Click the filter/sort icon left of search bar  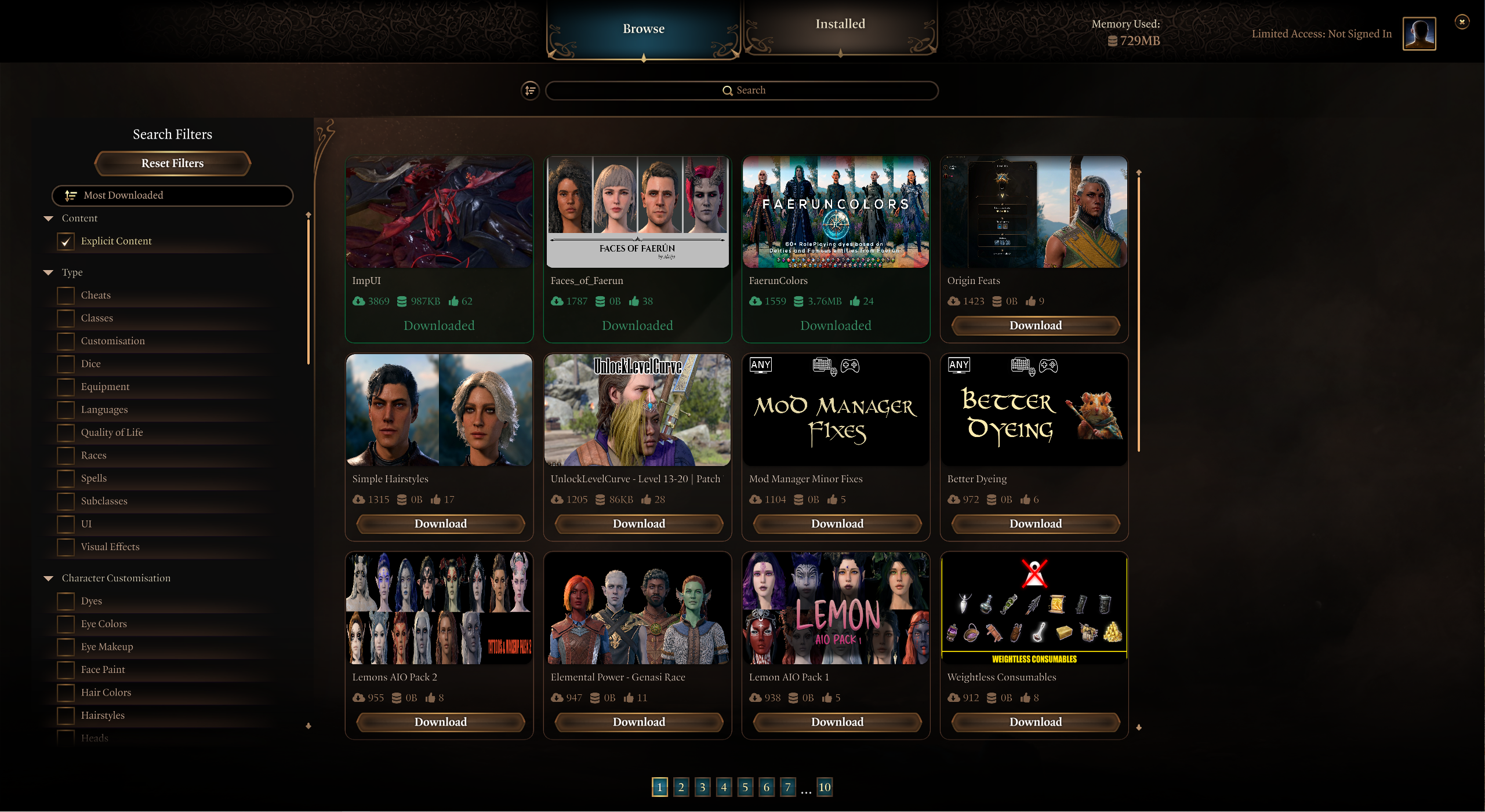(x=531, y=89)
